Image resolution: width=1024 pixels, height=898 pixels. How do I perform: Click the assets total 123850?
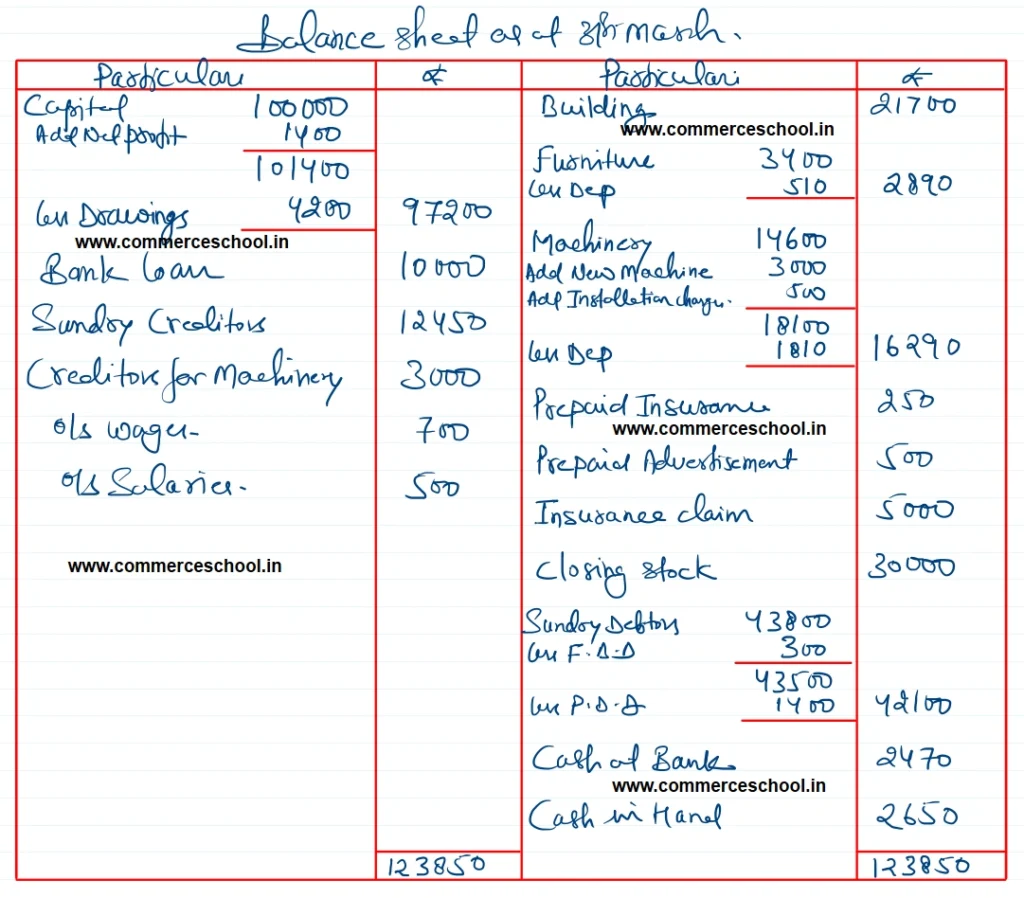click(x=921, y=866)
